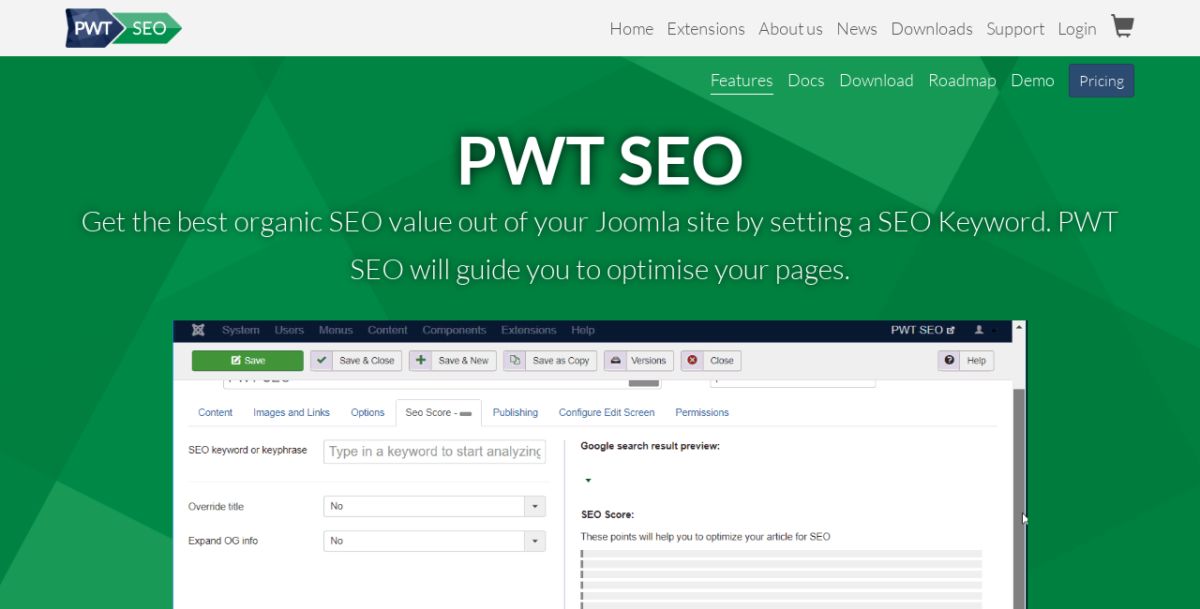1200x609 pixels.
Task: Open the Downloads page
Action: 932,29
